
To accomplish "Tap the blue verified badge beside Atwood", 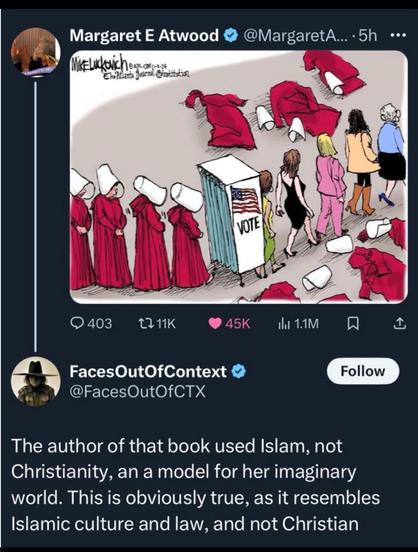I will coord(231,36).
